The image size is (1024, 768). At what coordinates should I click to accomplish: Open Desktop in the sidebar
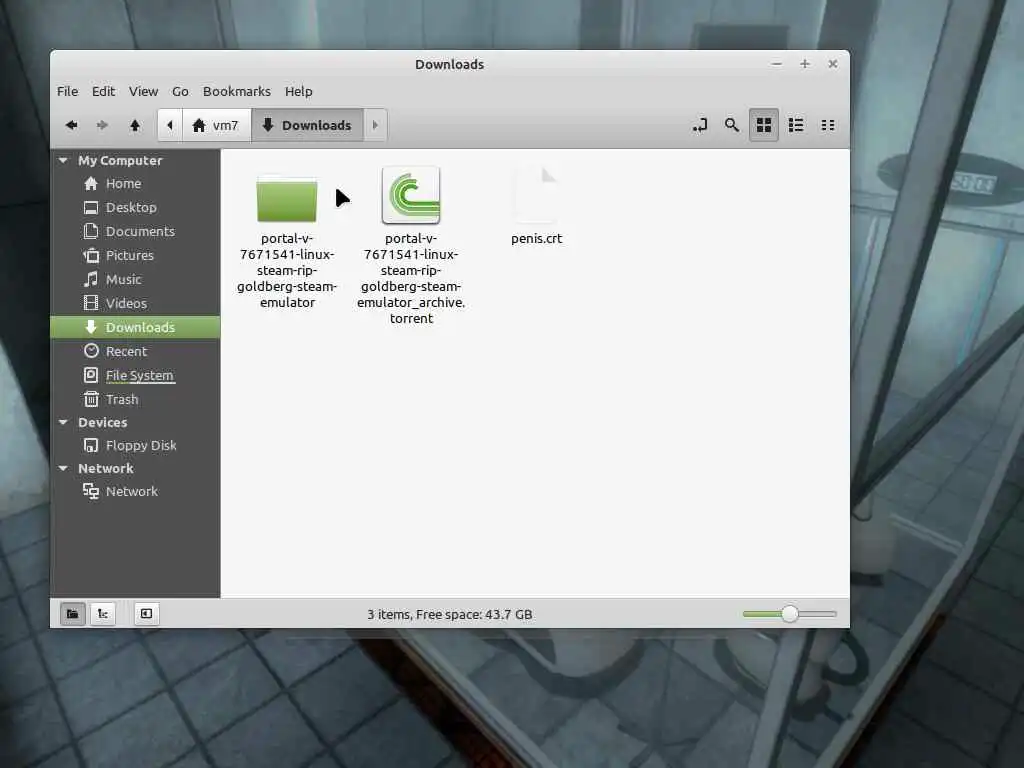(135, 208)
